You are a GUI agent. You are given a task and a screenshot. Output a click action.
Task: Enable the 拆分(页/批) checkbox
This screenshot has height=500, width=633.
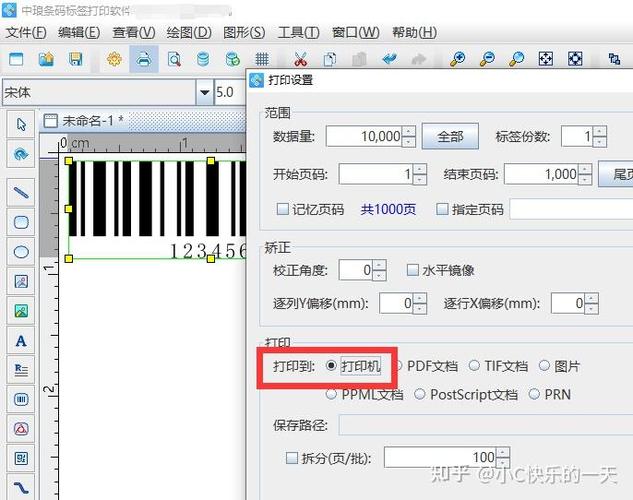(x=292, y=458)
